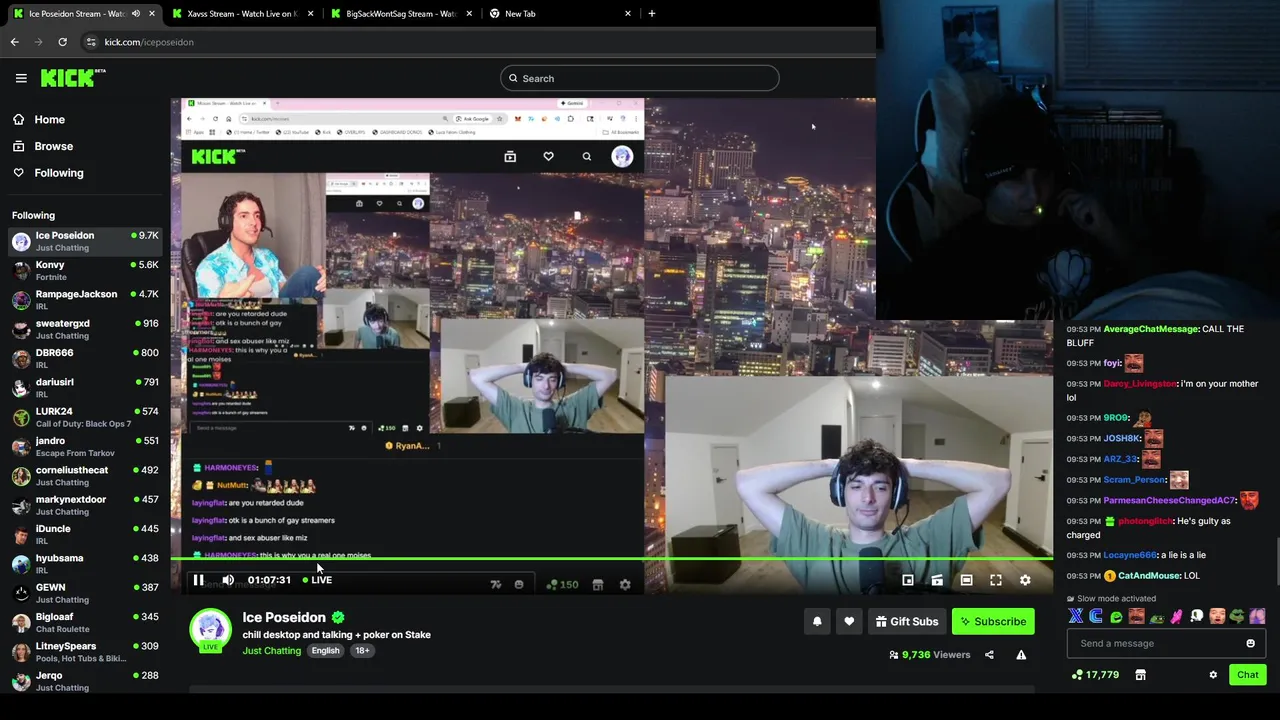Open Ice Poseidon's profile avatar
Screen dimensions: 1280x720
210,630
